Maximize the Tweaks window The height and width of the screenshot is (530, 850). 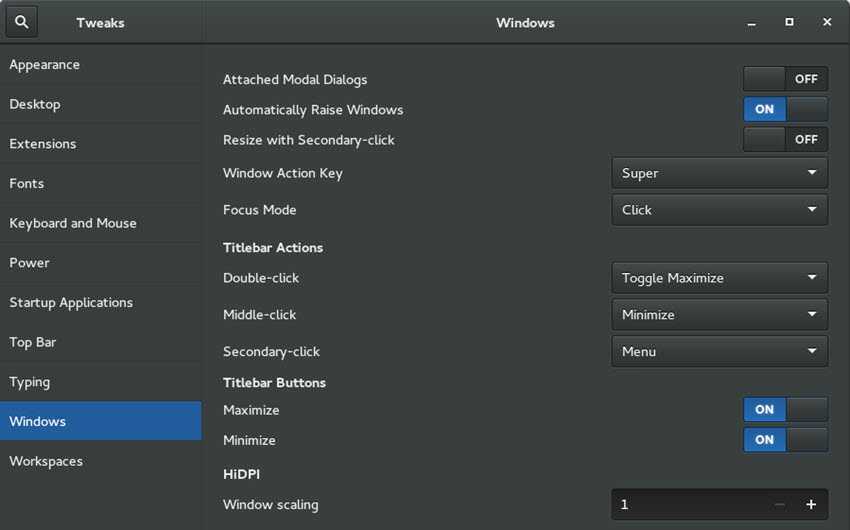click(789, 22)
